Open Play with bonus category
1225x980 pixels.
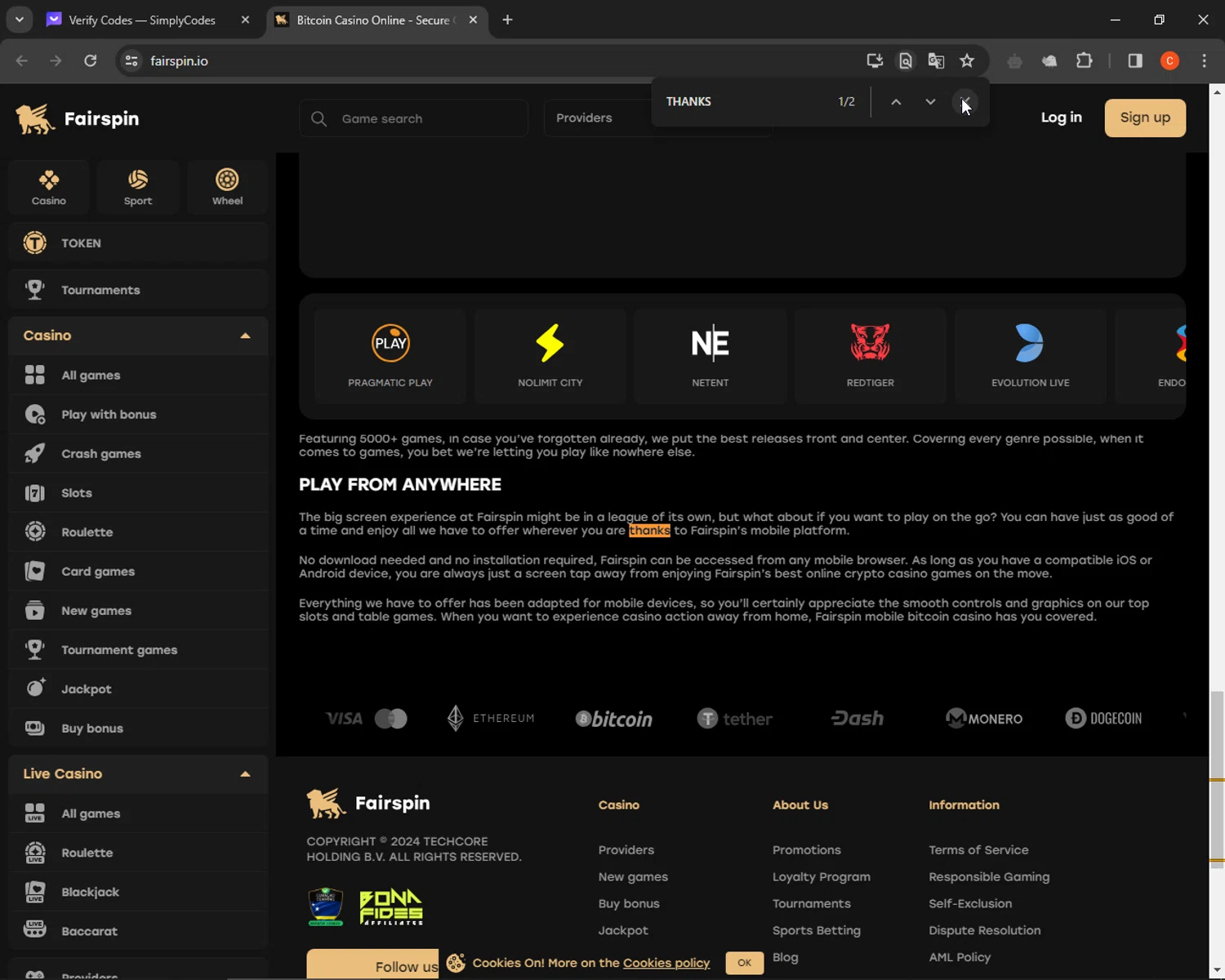pos(138,414)
